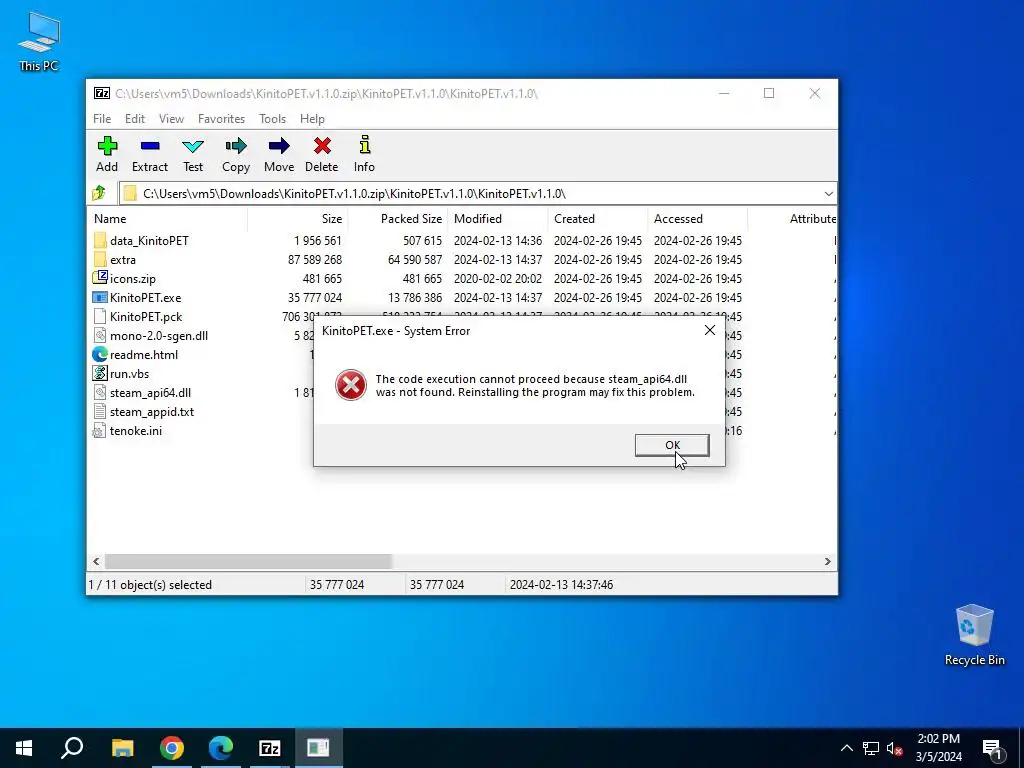Launch Microsoft Edge from the taskbar
This screenshot has width=1024, height=768.
coord(221,748)
